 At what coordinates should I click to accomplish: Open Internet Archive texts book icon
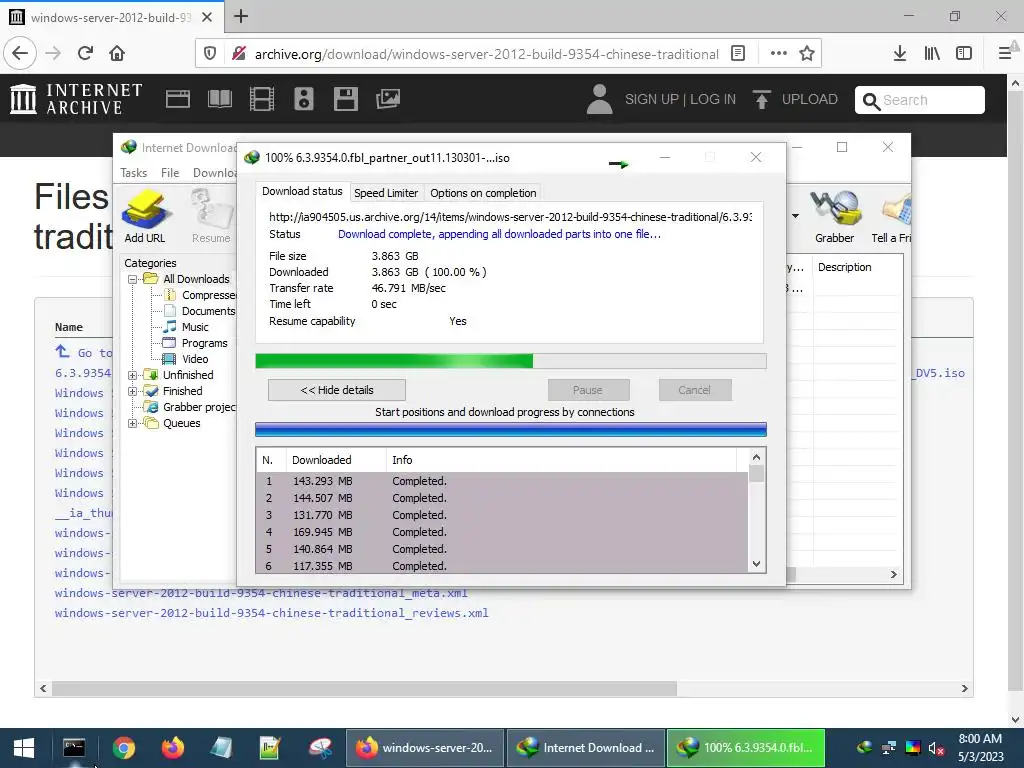[219, 99]
